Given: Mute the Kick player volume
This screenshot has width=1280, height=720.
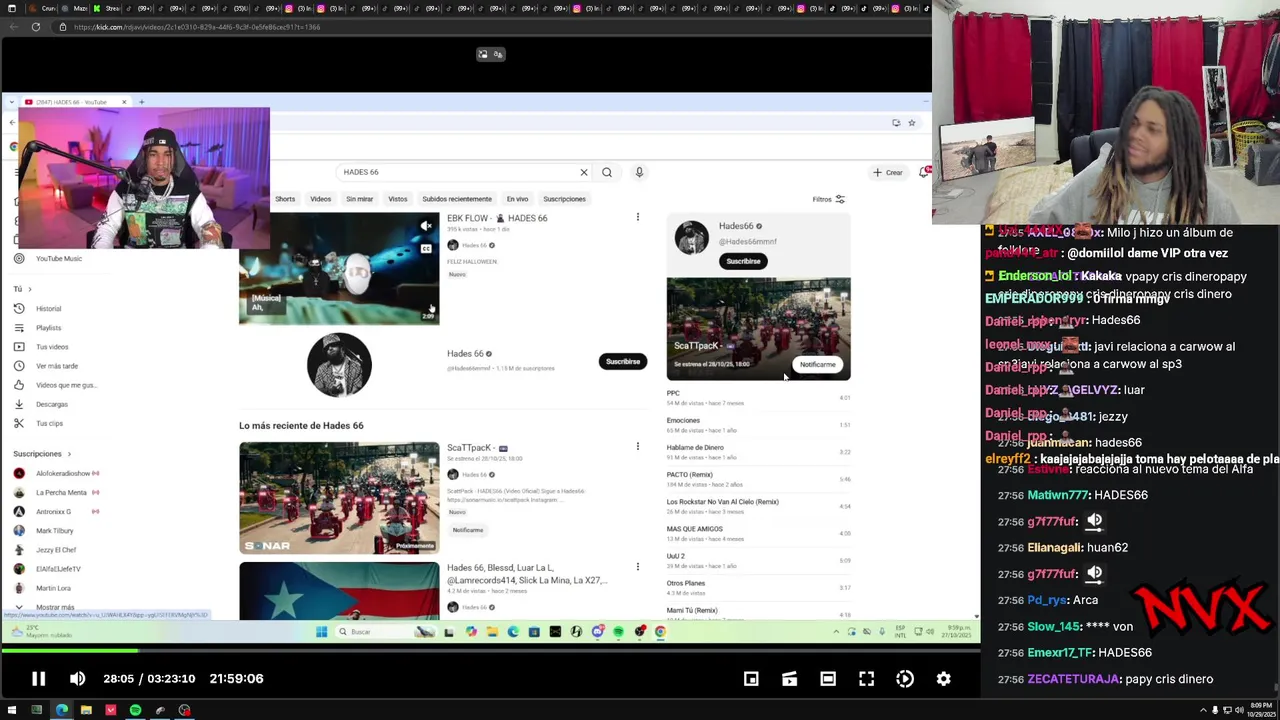Looking at the screenshot, I should (x=78, y=679).
